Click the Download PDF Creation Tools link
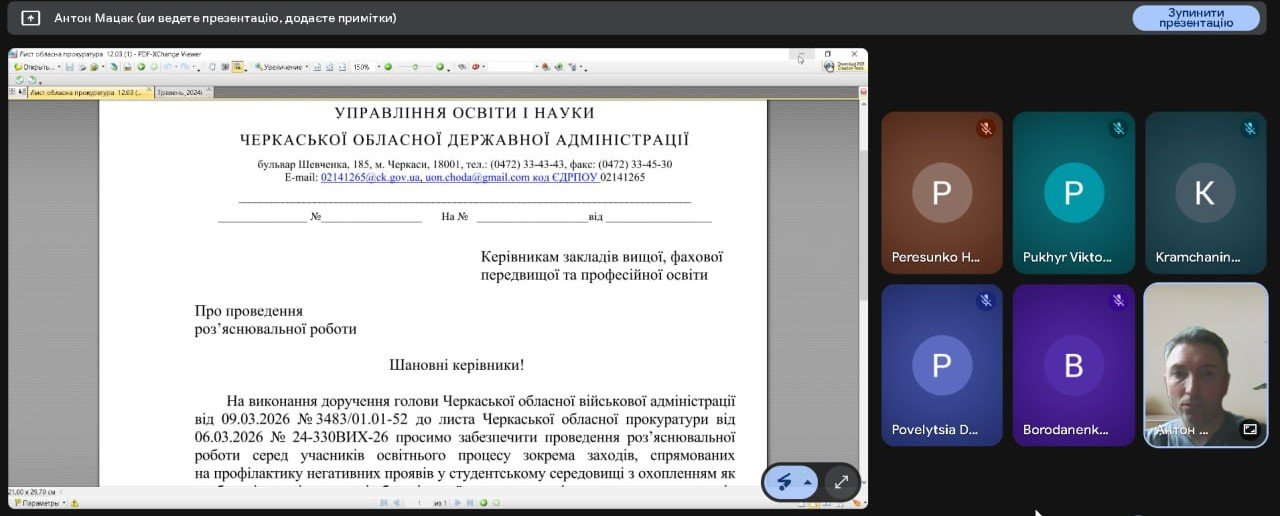The height and width of the screenshot is (516, 1280). point(844,66)
